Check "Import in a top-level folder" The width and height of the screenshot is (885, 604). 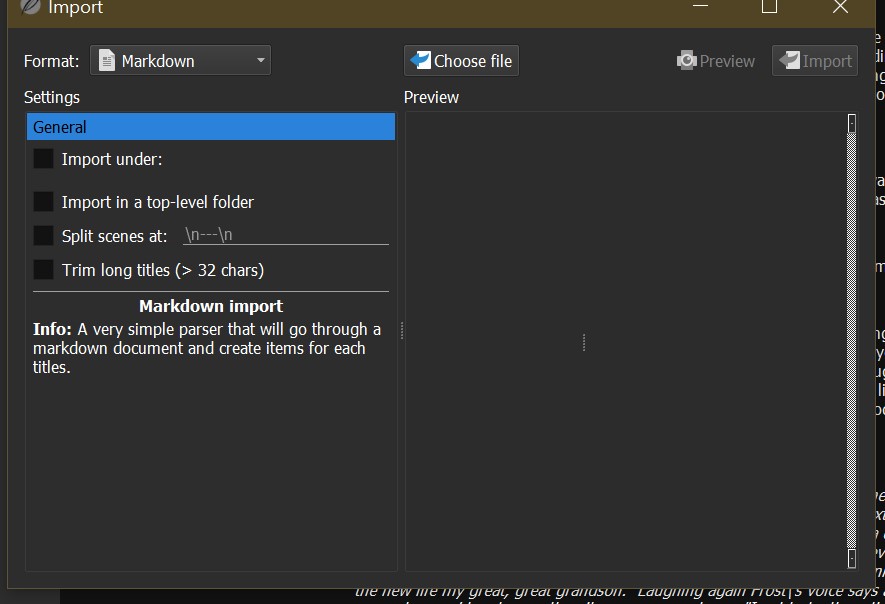[x=41, y=201]
